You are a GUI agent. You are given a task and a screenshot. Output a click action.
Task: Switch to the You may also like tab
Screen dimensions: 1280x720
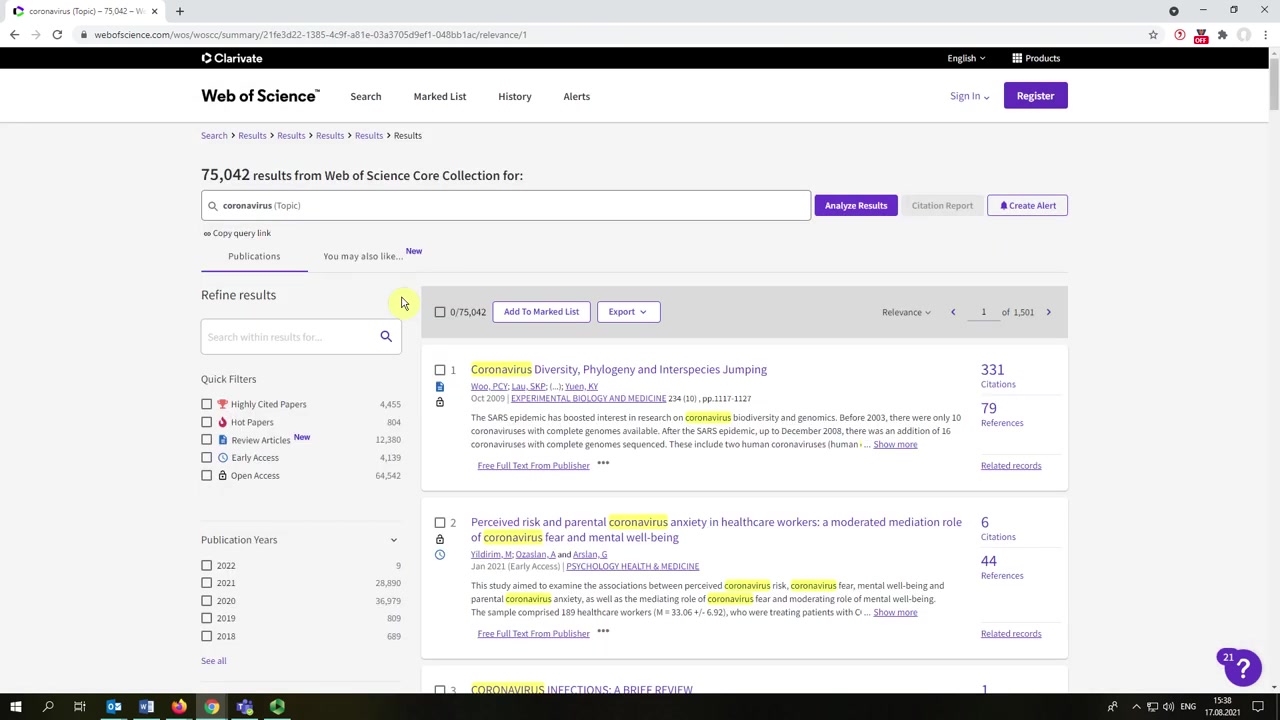pyautogui.click(x=361, y=256)
